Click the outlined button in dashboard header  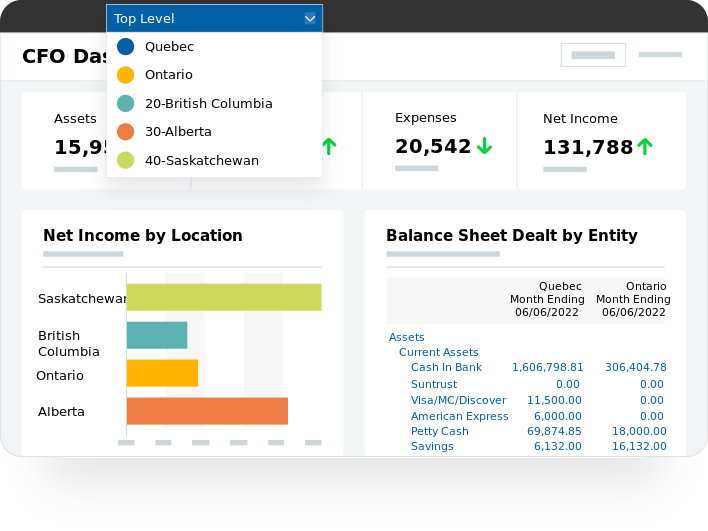pyautogui.click(x=593, y=55)
